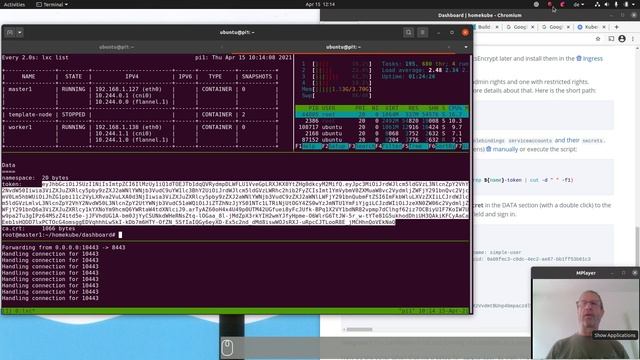Click the master1 container name
Image resolution: width=640 pixels, height=360 pixels.
coord(20,89)
